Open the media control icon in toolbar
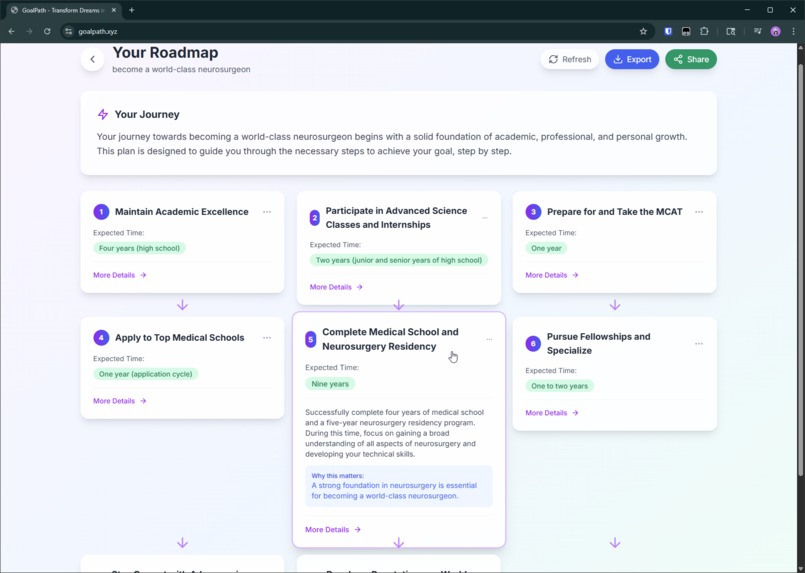The height and width of the screenshot is (573, 805). pos(757,31)
